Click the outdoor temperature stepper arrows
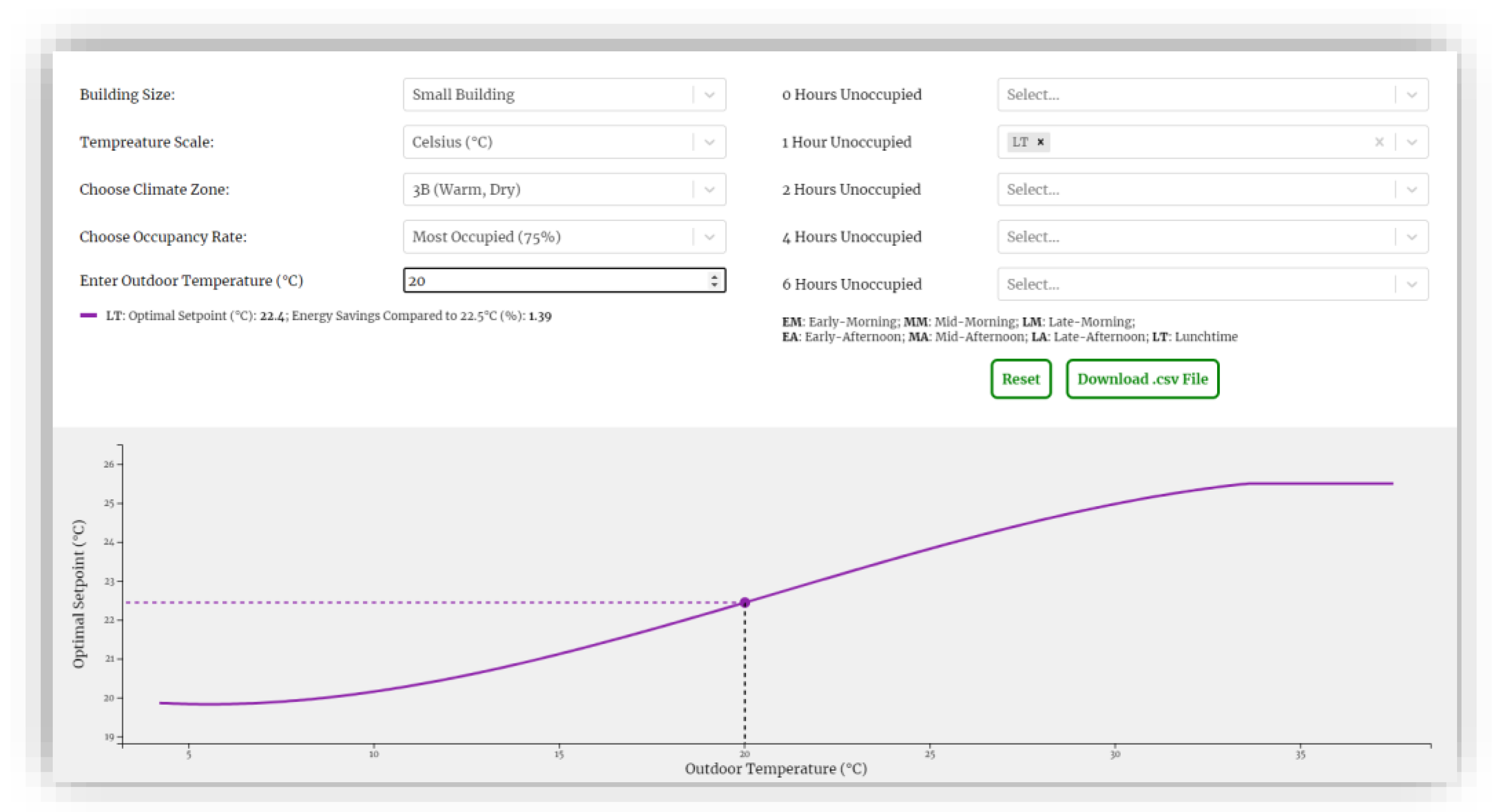This screenshot has height=812, width=1502. click(x=714, y=281)
